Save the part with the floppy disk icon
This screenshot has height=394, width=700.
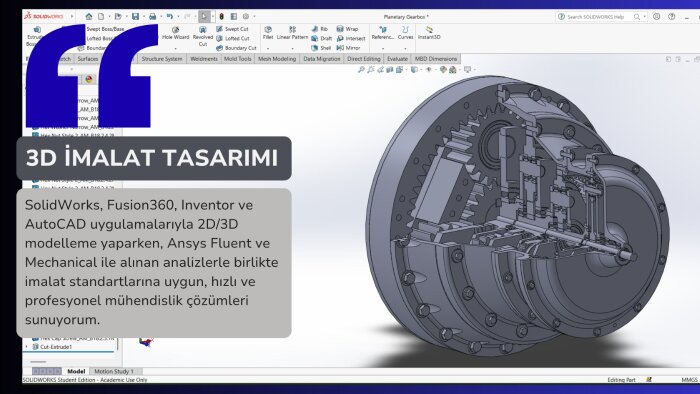[x=135, y=17]
